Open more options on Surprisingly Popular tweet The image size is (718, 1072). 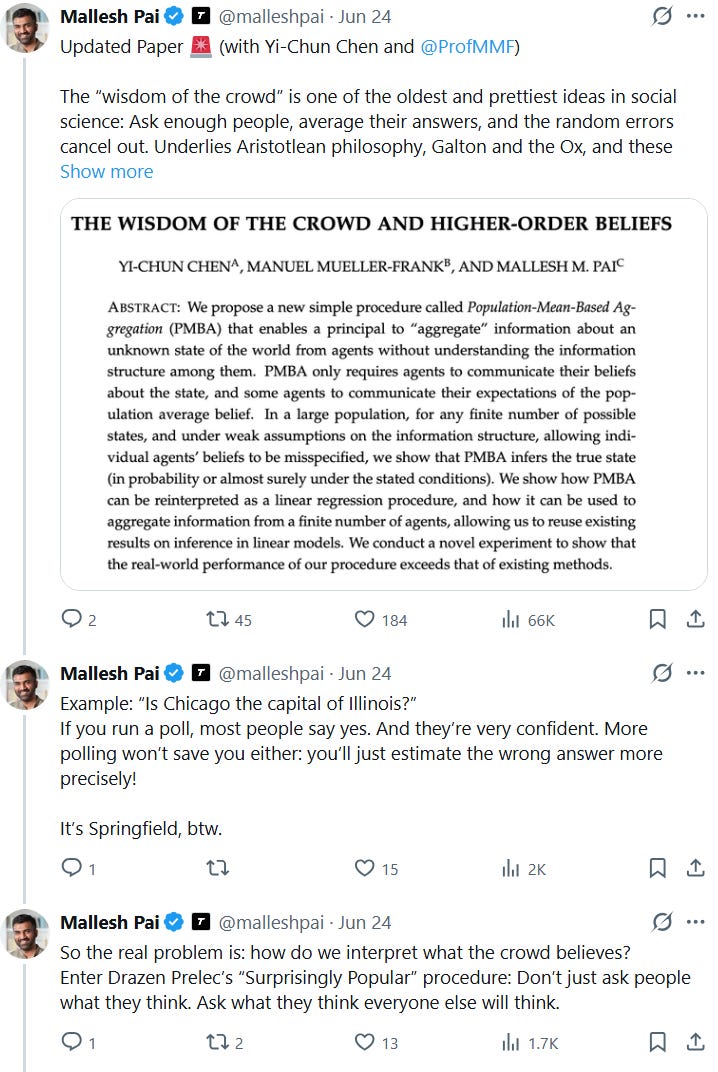coord(695,922)
